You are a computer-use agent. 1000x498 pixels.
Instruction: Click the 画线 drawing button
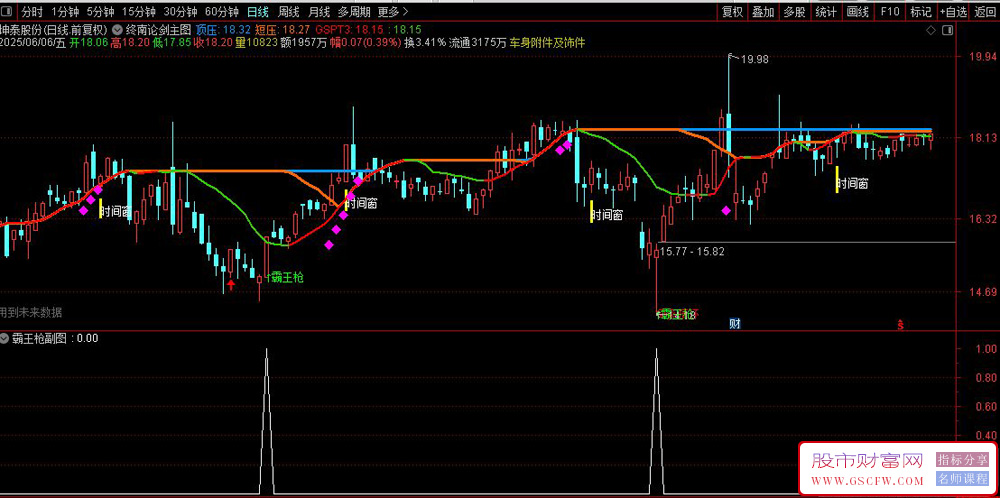(858, 11)
